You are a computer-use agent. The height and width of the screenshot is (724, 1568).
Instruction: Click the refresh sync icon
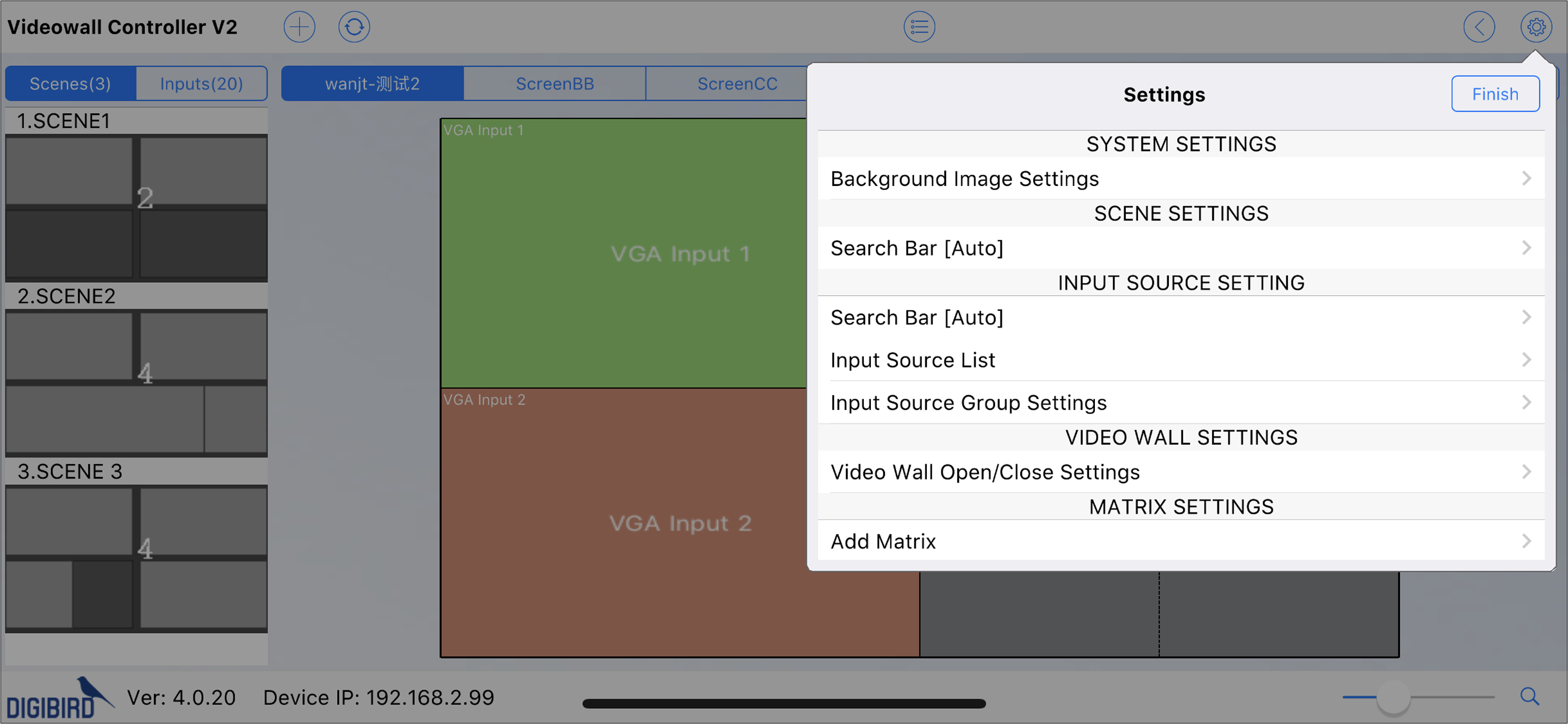tap(353, 27)
